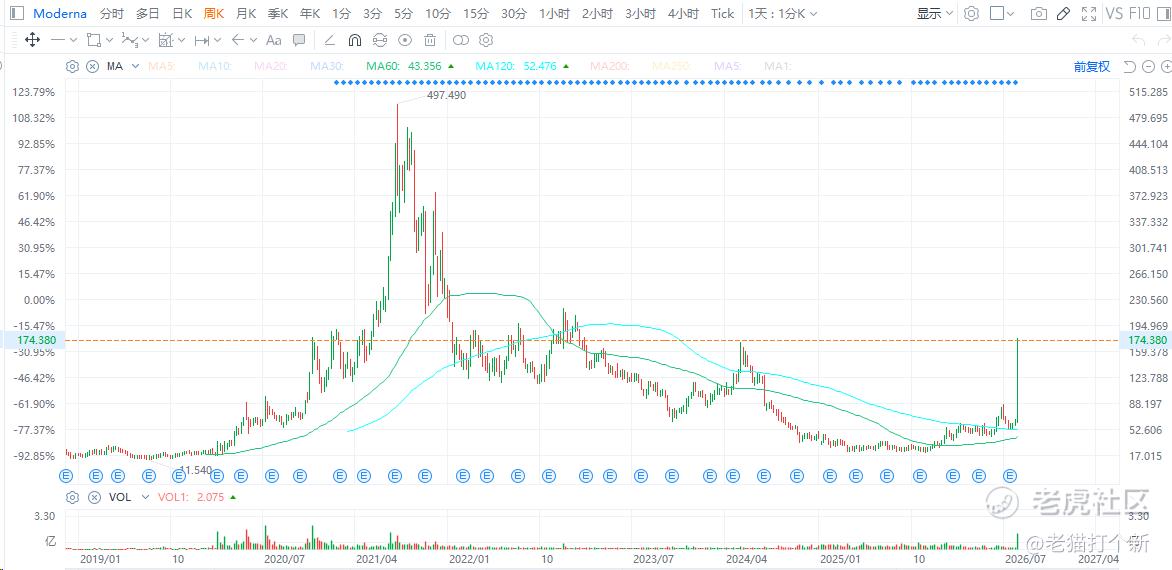
Task: Click the linked circles icon
Action: point(461,40)
